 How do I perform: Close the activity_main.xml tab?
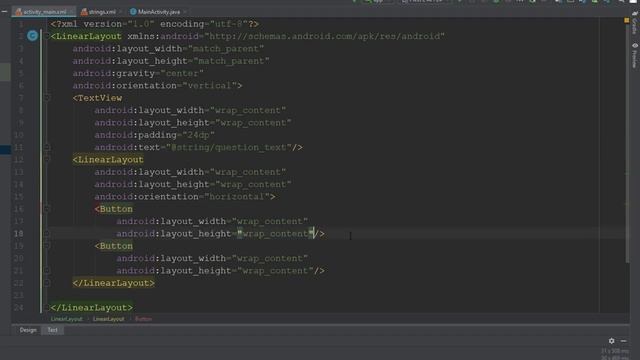click(x=71, y=12)
